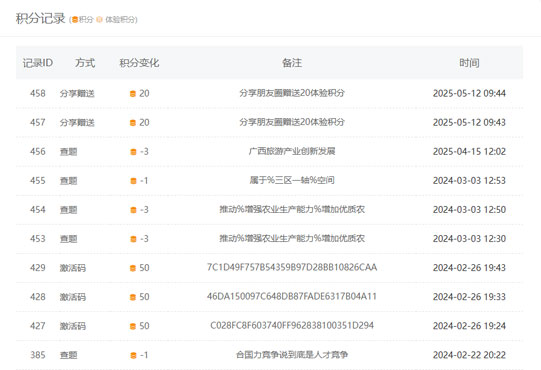Image resolution: width=541 pixels, height=370 pixels.
Task: Select record ID 455
Action: (x=38, y=181)
